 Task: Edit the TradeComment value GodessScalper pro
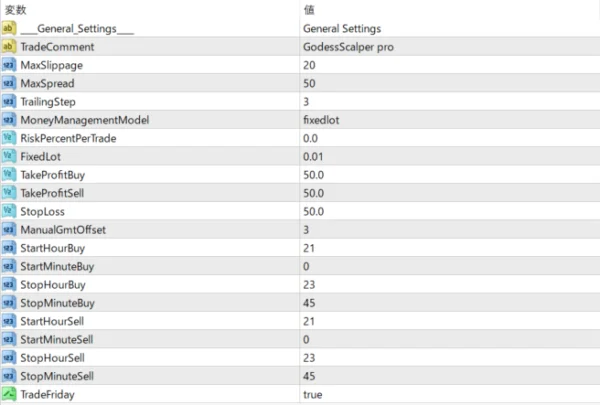[x=348, y=46]
